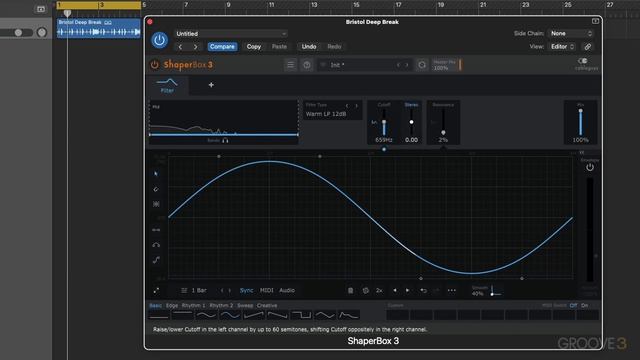Image resolution: width=640 pixels, height=360 pixels.
Task: Click the Smooth 40% control
Action: pos(486,291)
